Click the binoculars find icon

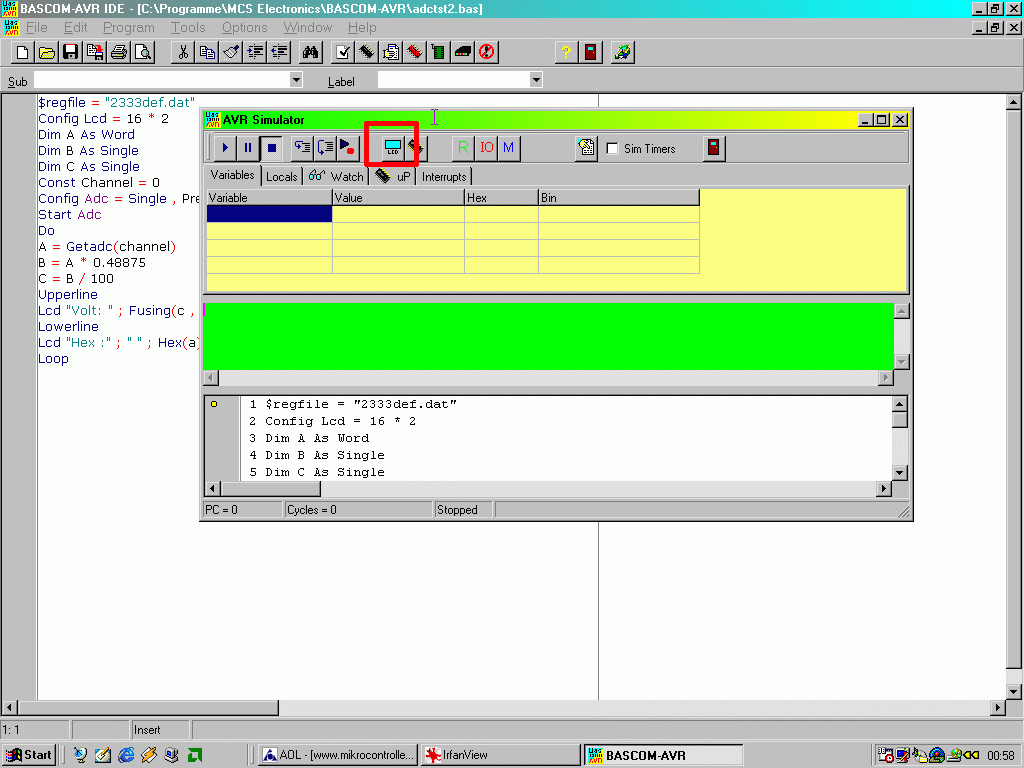pyautogui.click(x=310, y=52)
